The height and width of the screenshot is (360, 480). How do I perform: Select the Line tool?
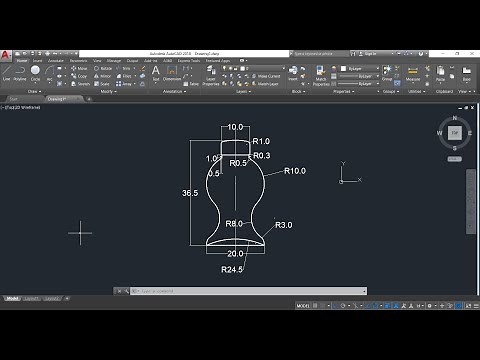click(6, 74)
